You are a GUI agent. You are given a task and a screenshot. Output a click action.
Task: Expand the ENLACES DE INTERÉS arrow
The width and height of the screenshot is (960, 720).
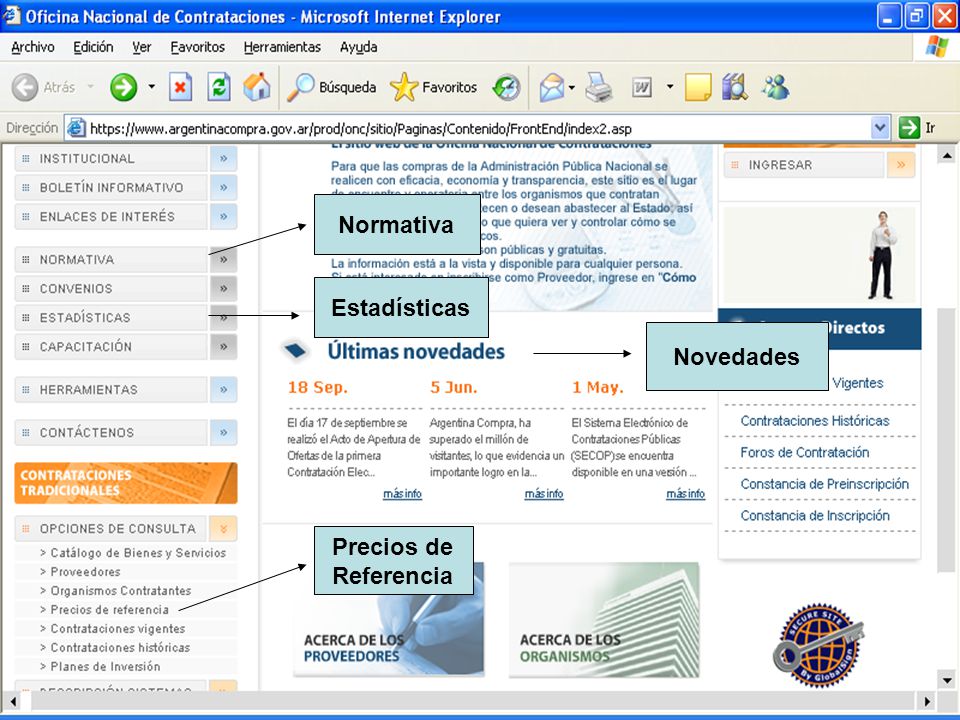point(223,217)
